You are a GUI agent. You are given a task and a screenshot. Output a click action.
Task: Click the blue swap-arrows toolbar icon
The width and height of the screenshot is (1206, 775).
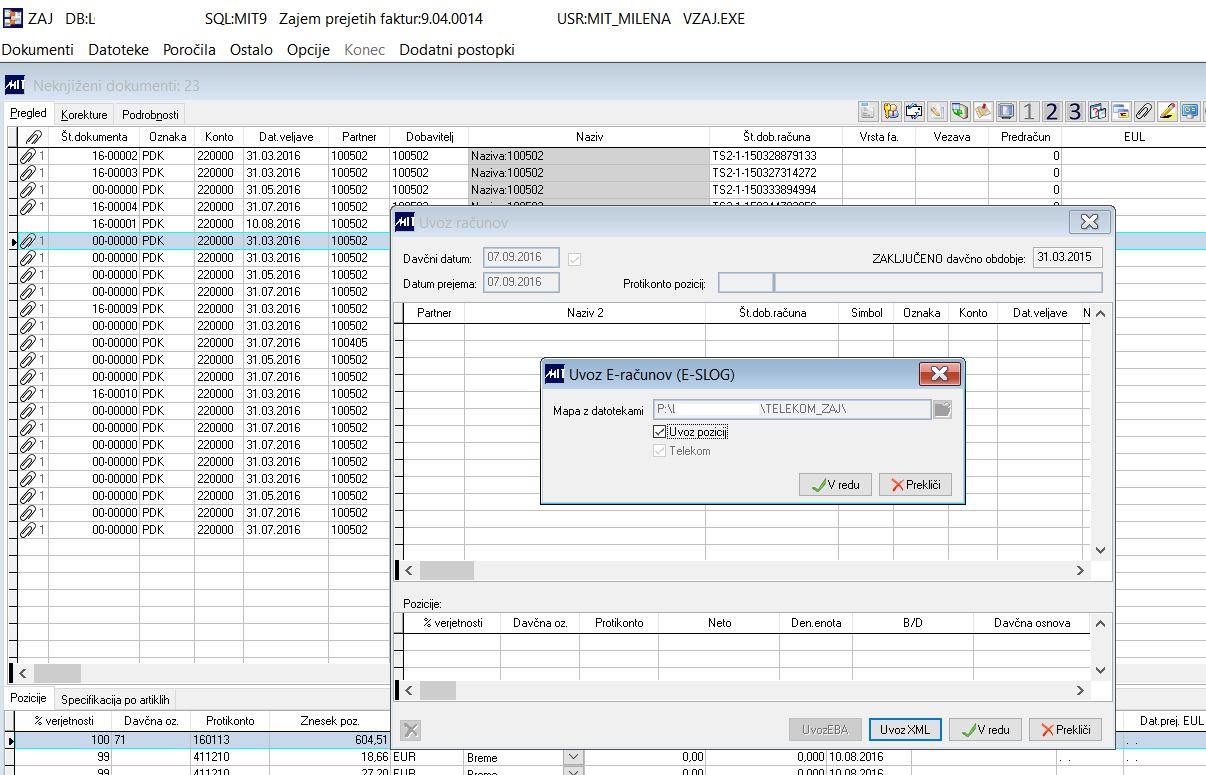[913, 111]
